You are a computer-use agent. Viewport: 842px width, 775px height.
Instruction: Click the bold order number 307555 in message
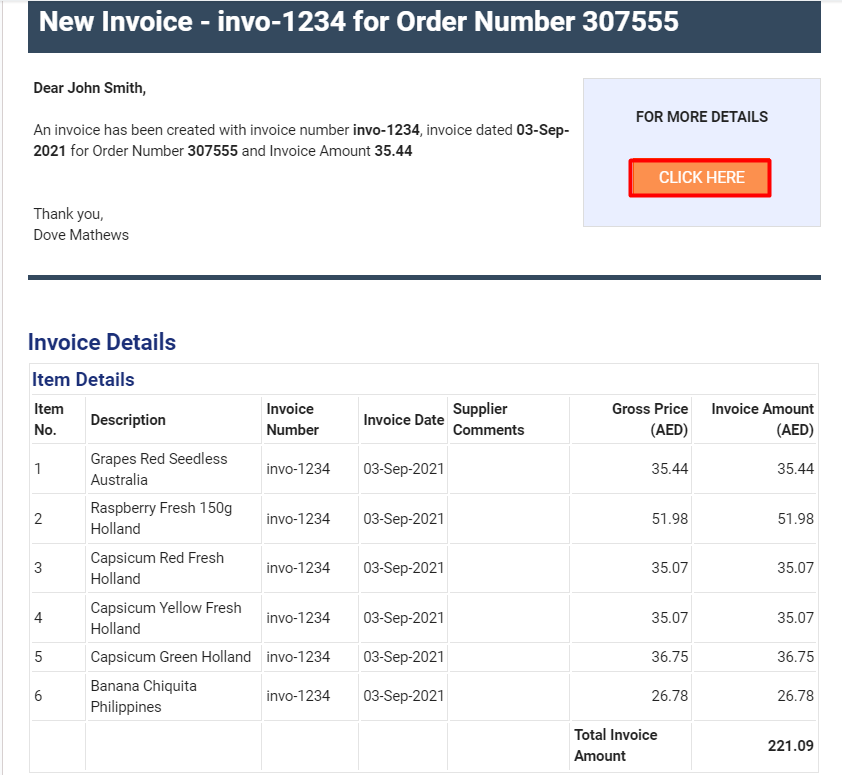coord(213,151)
